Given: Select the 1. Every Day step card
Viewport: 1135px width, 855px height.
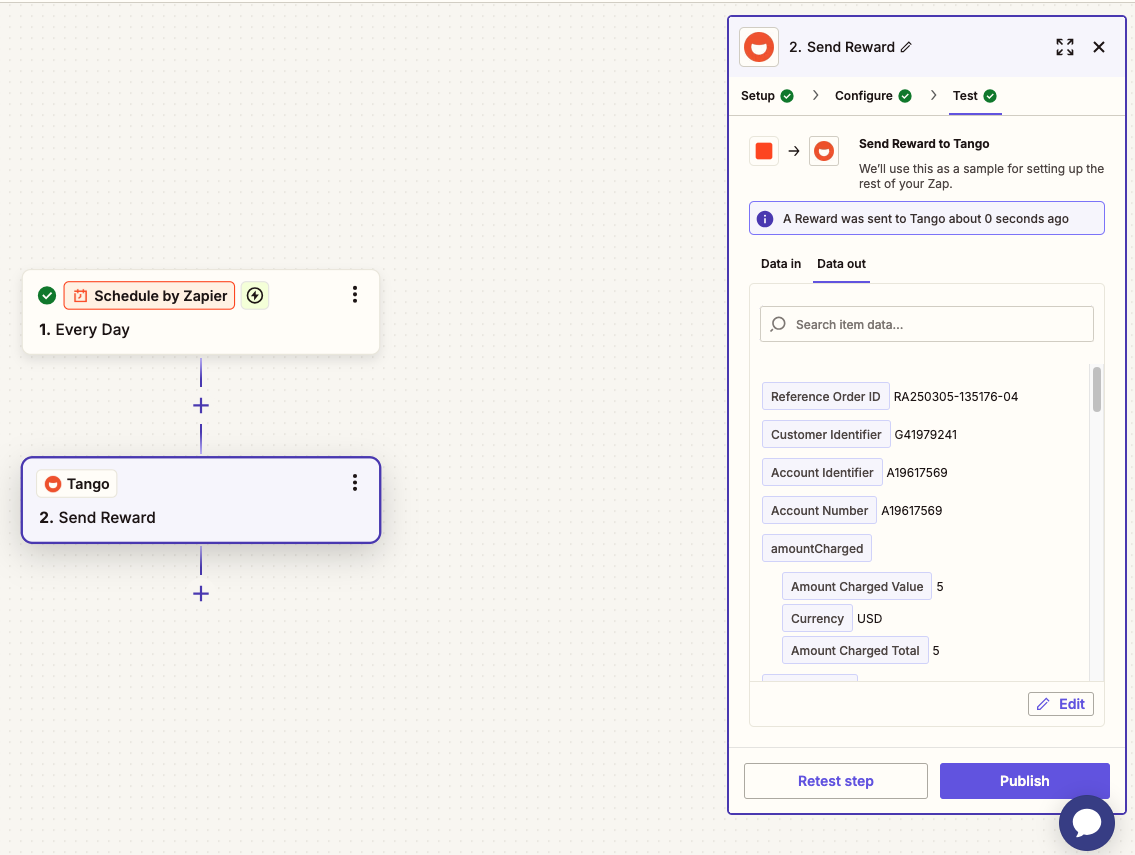Looking at the screenshot, I should [201, 312].
